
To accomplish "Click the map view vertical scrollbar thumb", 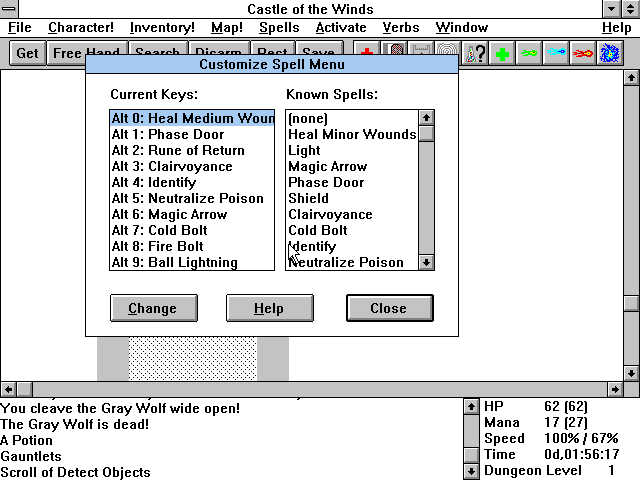I will coord(631,303).
